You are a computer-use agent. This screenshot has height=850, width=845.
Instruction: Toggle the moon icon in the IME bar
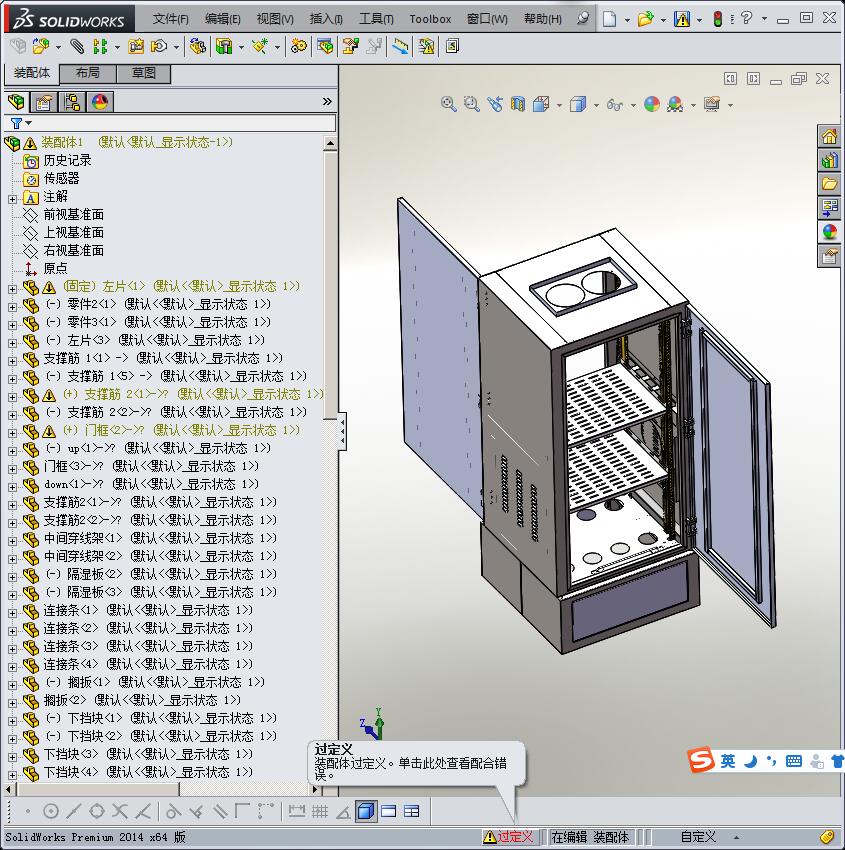pos(751,761)
